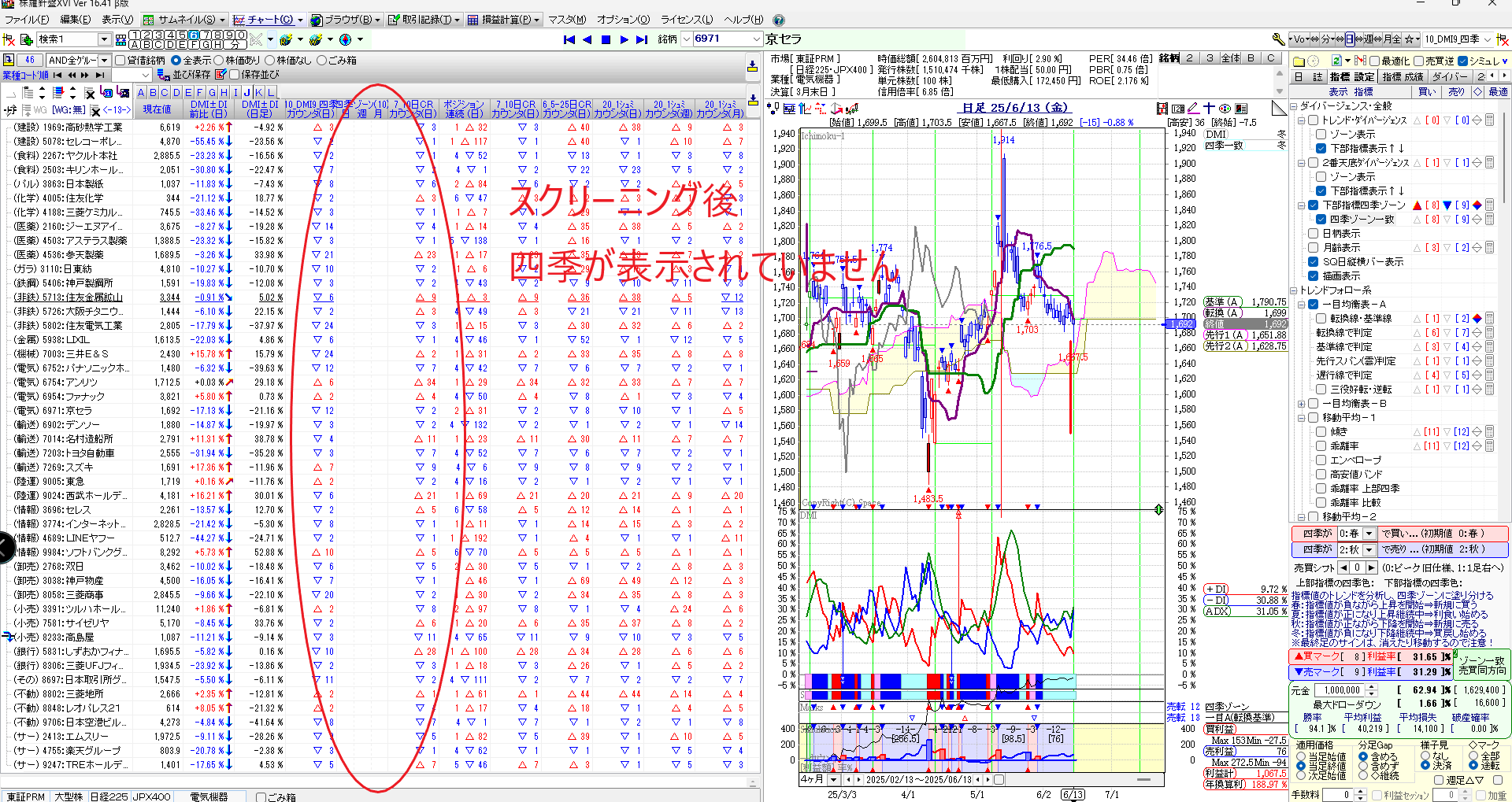1512x802 pixels.
Task: Collapse the ダイバージェンス・全般 tree node
Action: click(1294, 106)
